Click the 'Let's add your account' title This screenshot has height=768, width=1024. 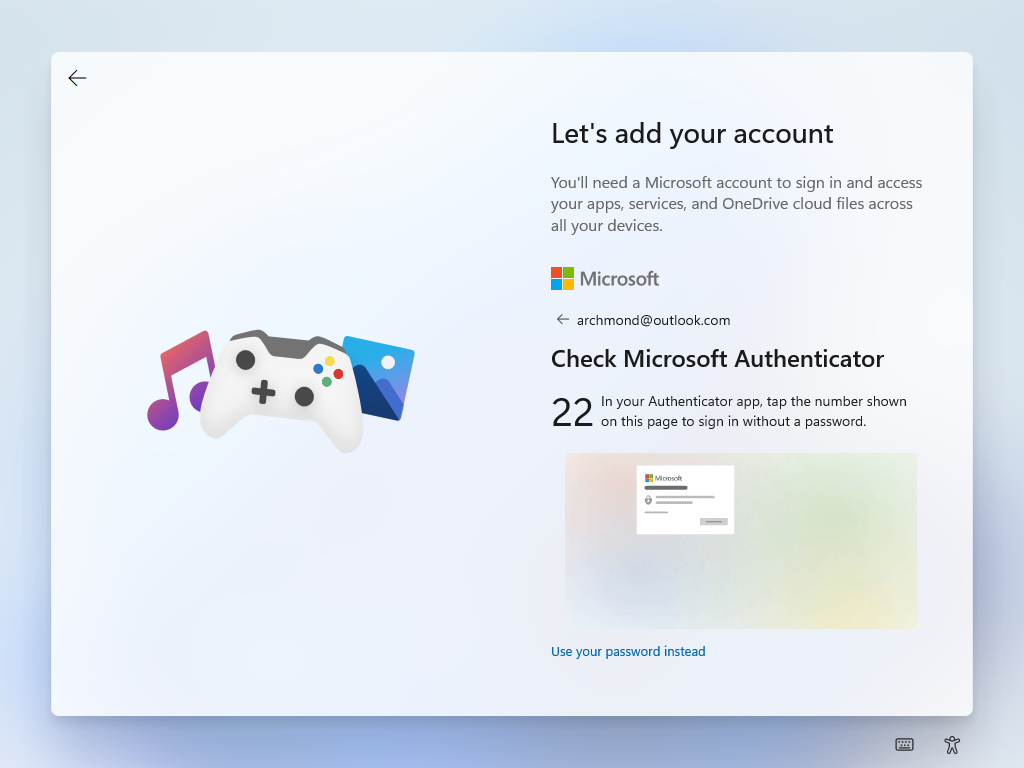click(692, 134)
